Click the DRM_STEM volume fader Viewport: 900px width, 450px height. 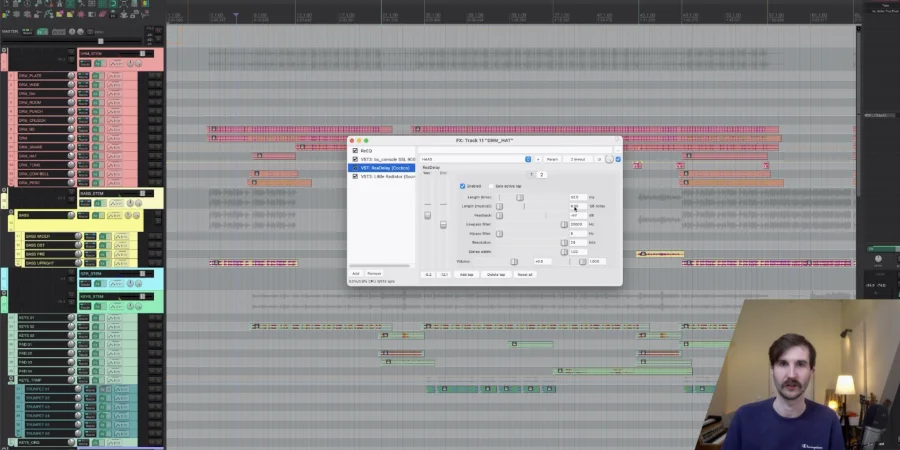pyautogui.click(x=142, y=53)
